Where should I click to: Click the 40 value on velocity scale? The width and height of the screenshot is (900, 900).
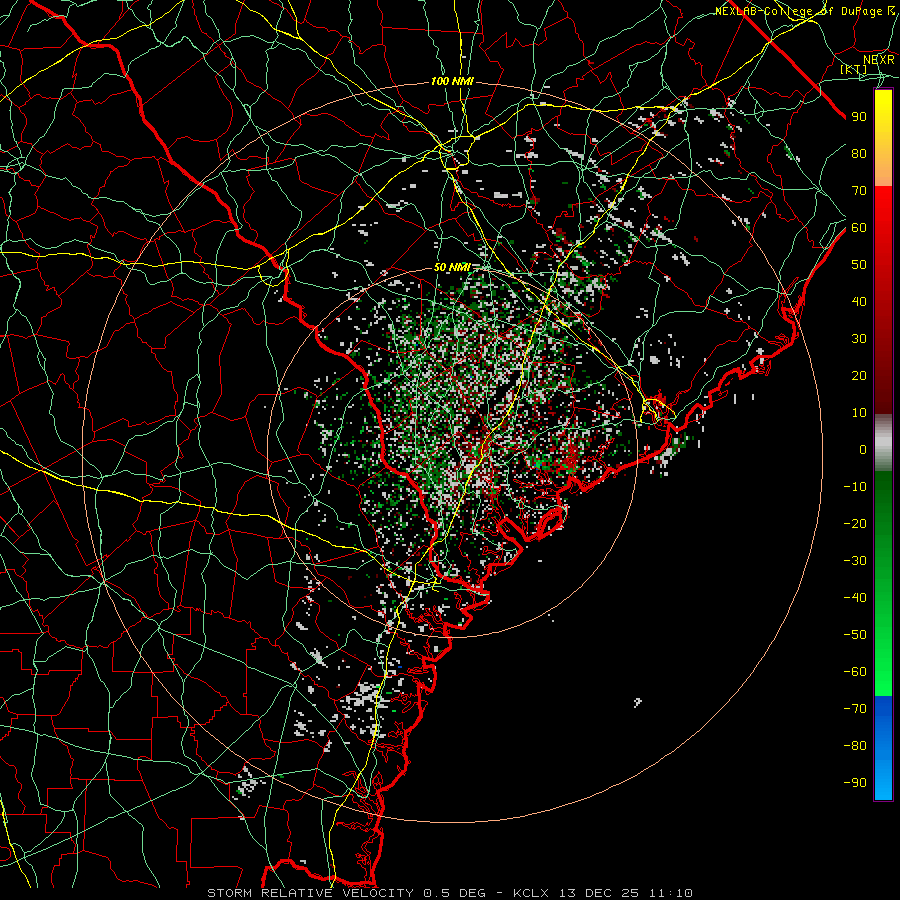[x=859, y=301]
